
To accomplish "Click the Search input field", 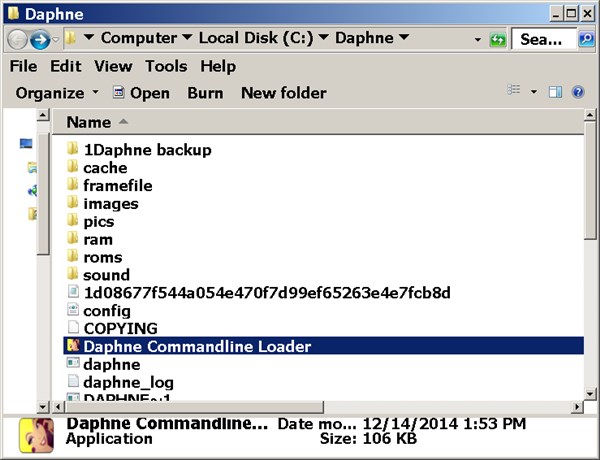I will click(545, 39).
